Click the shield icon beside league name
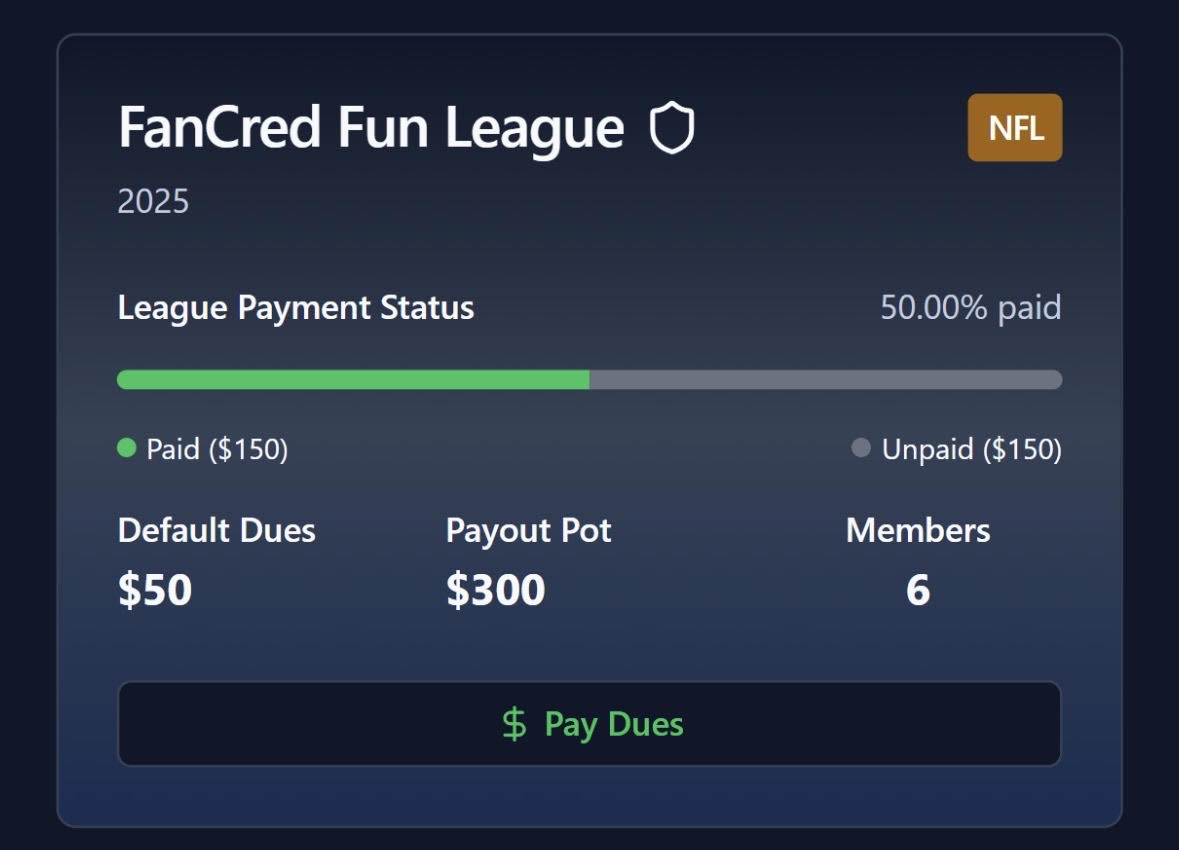 click(x=672, y=130)
